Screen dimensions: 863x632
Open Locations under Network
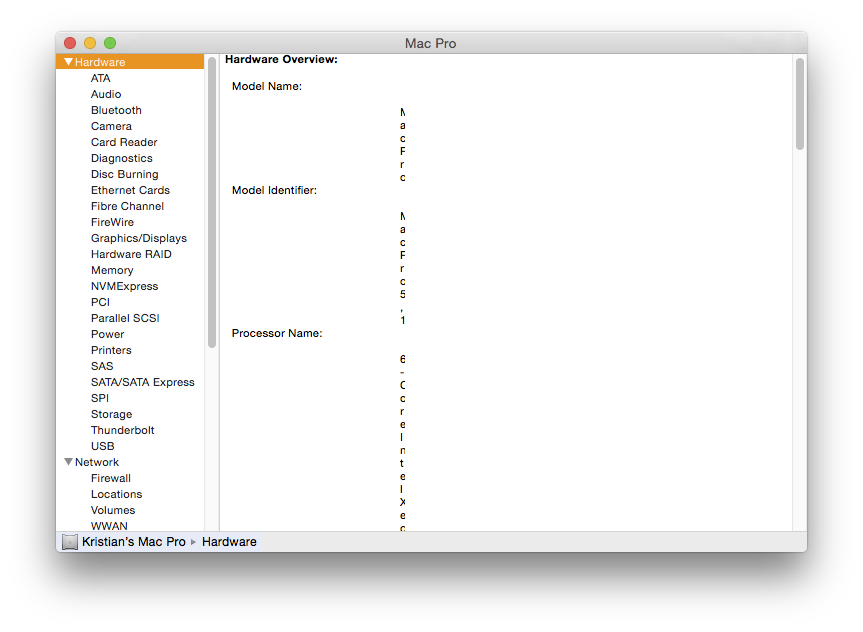(x=116, y=494)
